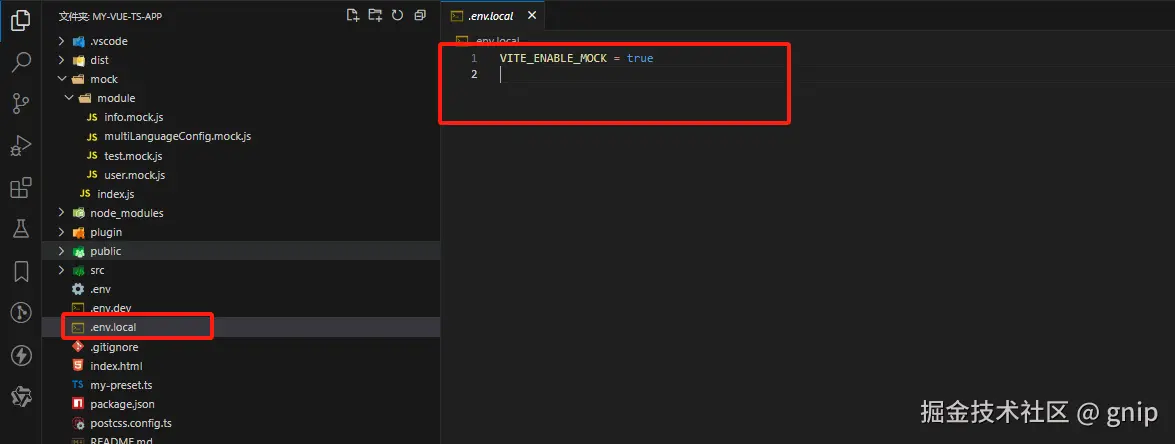Viewport: 1175px width, 444px height.
Task: Open the Testing flask view
Action: click(x=21, y=229)
